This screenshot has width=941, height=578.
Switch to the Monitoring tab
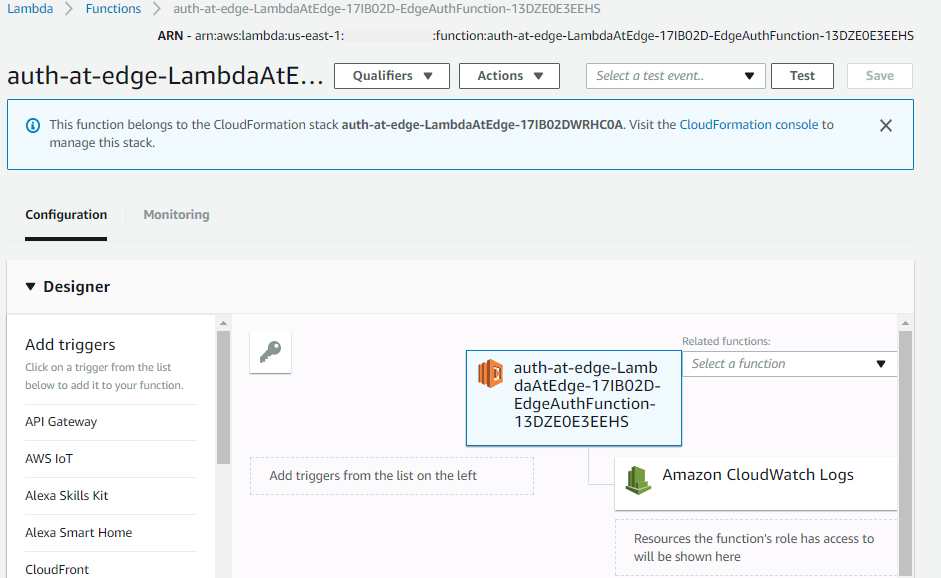[x=176, y=215]
